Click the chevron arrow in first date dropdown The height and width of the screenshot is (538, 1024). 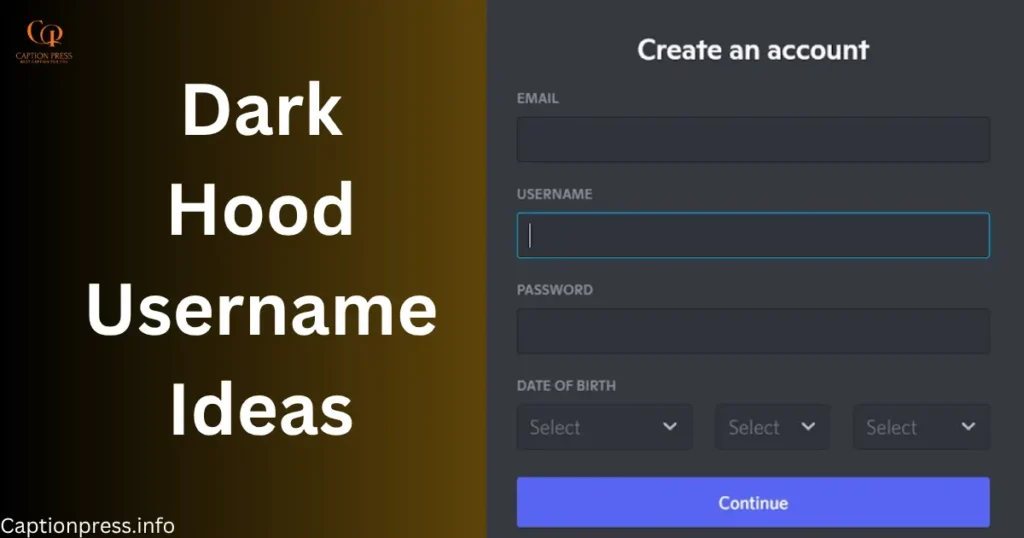pyautogui.click(x=670, y=427)
